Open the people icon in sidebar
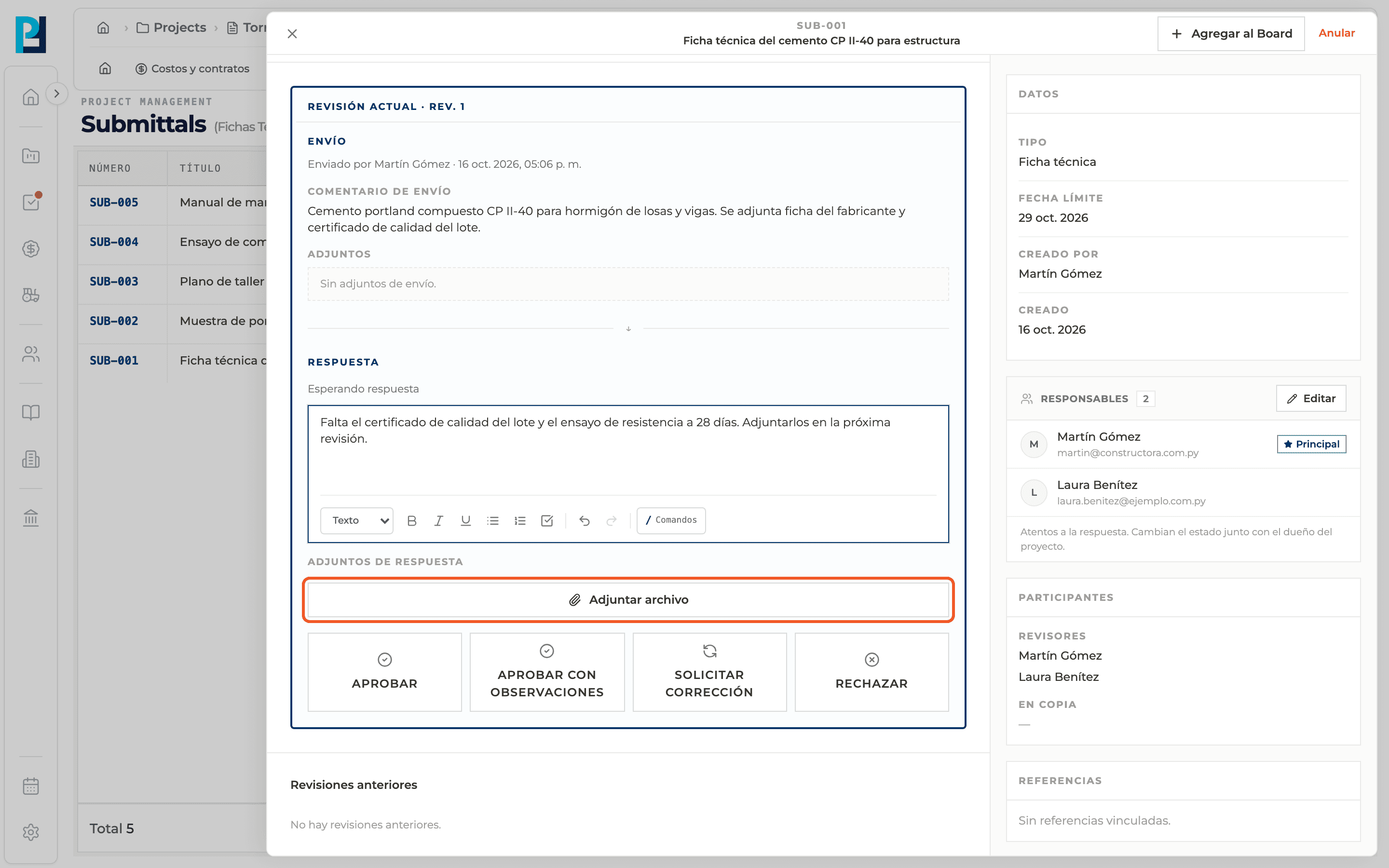Viewport: 1389px width, 868px height. (x=31, y=354)
